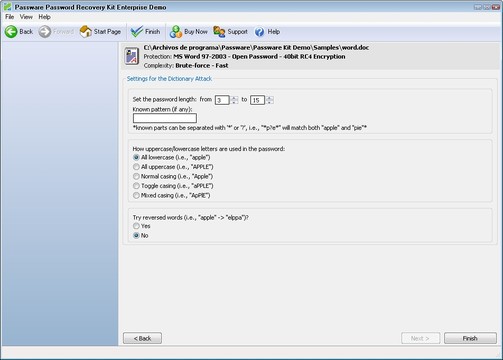503x360 pixels.
Task: Click the disabled Next > button
Action: click(x=420, y=338)
